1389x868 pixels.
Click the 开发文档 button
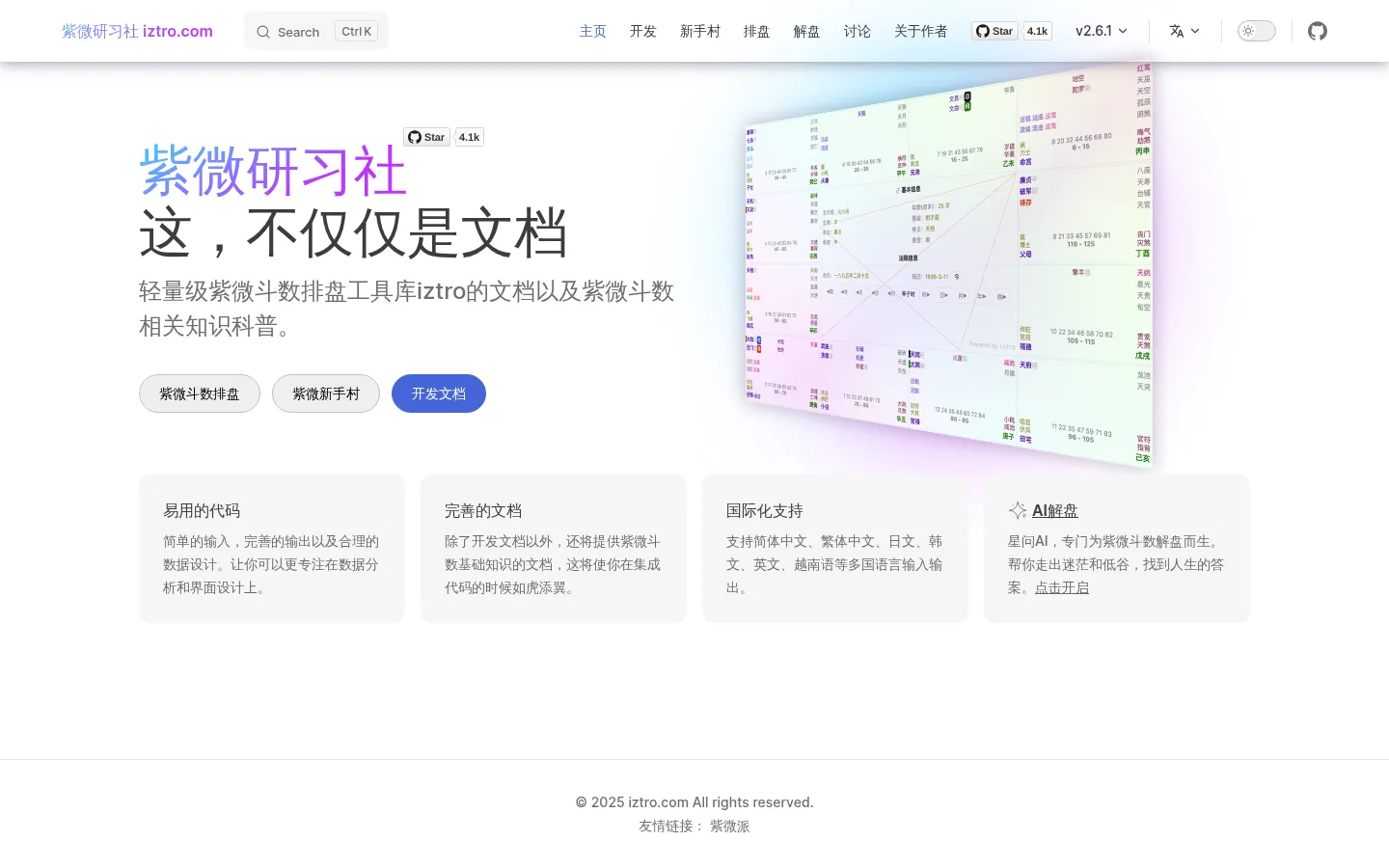[x=439, y=393]
